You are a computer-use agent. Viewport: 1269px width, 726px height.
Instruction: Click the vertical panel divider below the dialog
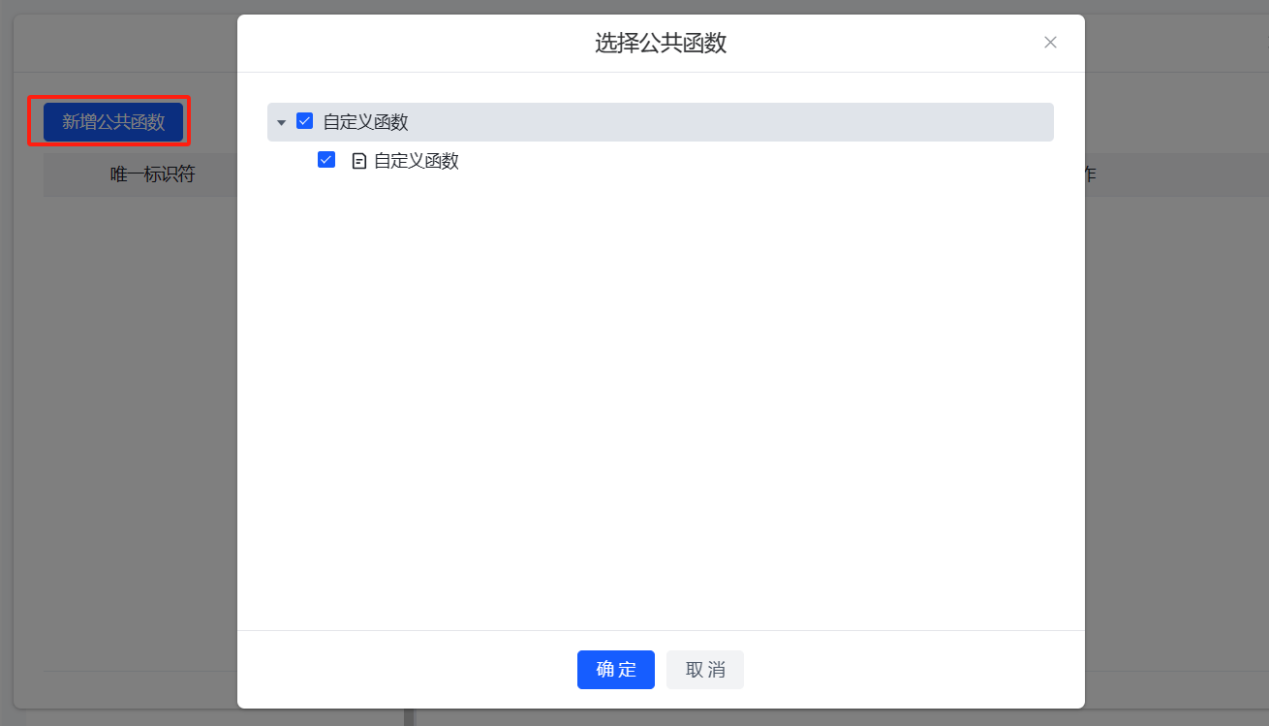pos(409,717)
